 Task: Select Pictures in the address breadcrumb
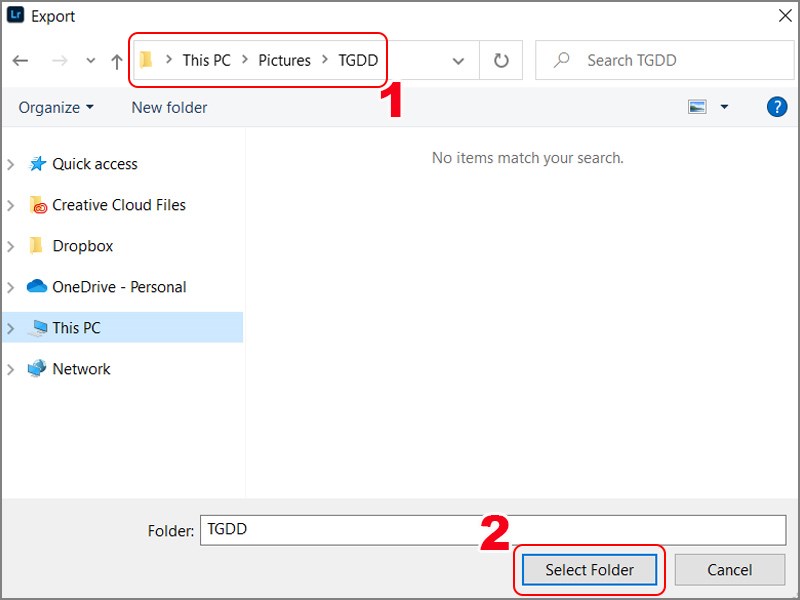coord(284,60)
